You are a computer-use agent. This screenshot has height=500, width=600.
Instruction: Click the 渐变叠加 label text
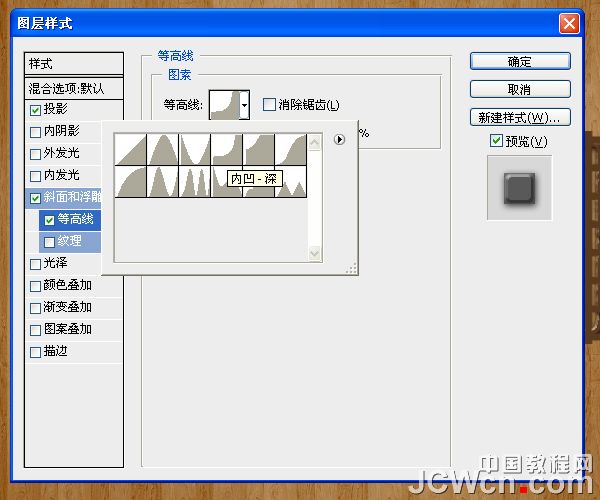[x=67, y=307]
